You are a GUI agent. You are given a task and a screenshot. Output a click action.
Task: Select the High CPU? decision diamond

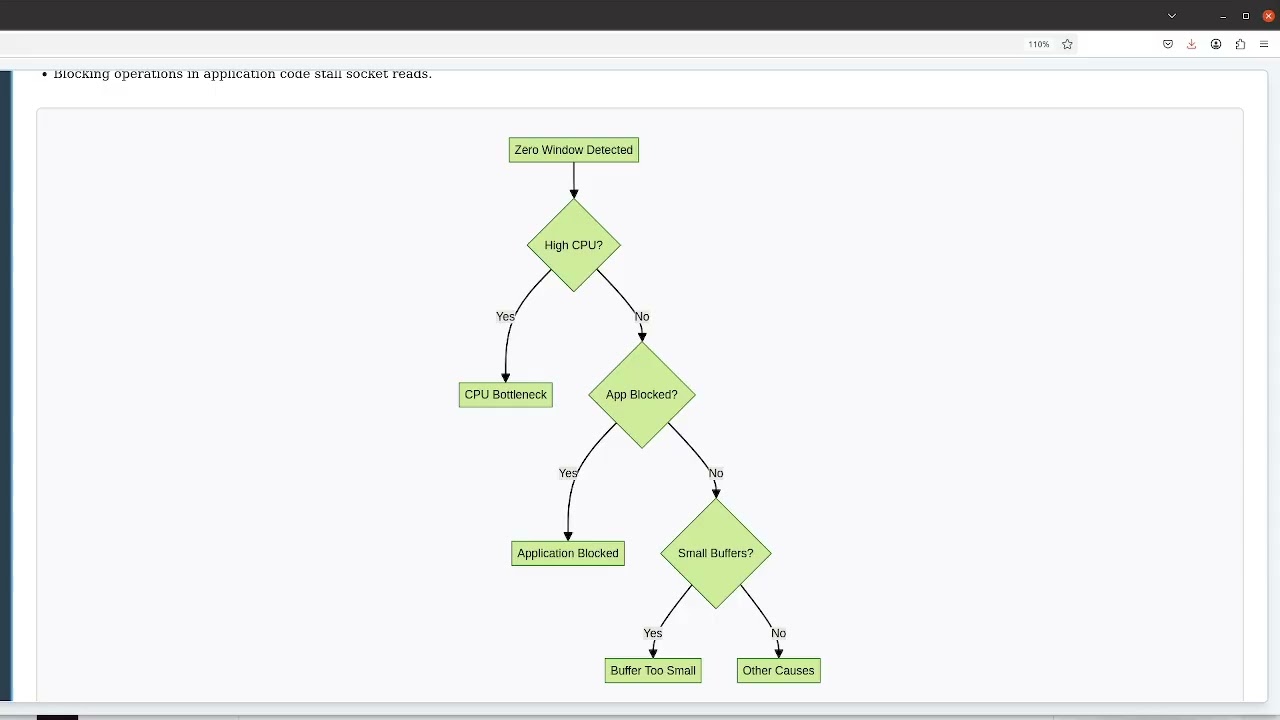[574, 245]
